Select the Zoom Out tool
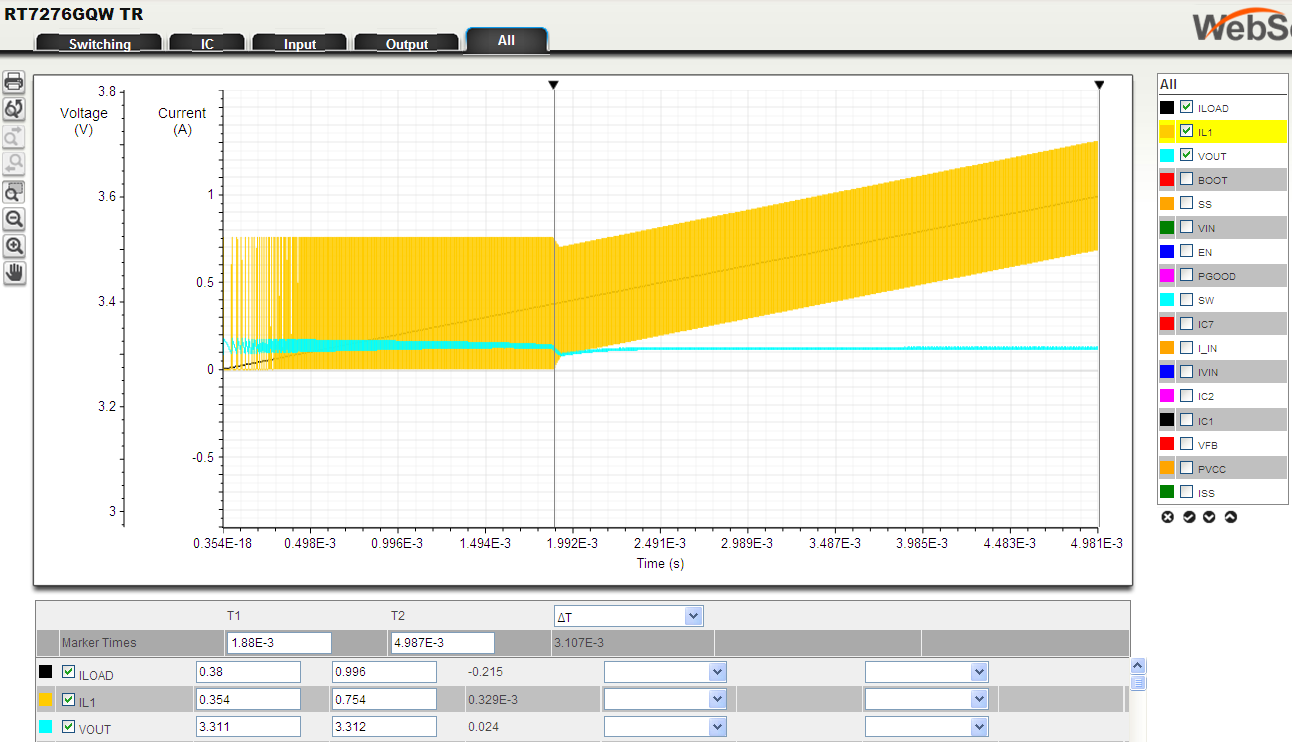 (x=13, y=219)
